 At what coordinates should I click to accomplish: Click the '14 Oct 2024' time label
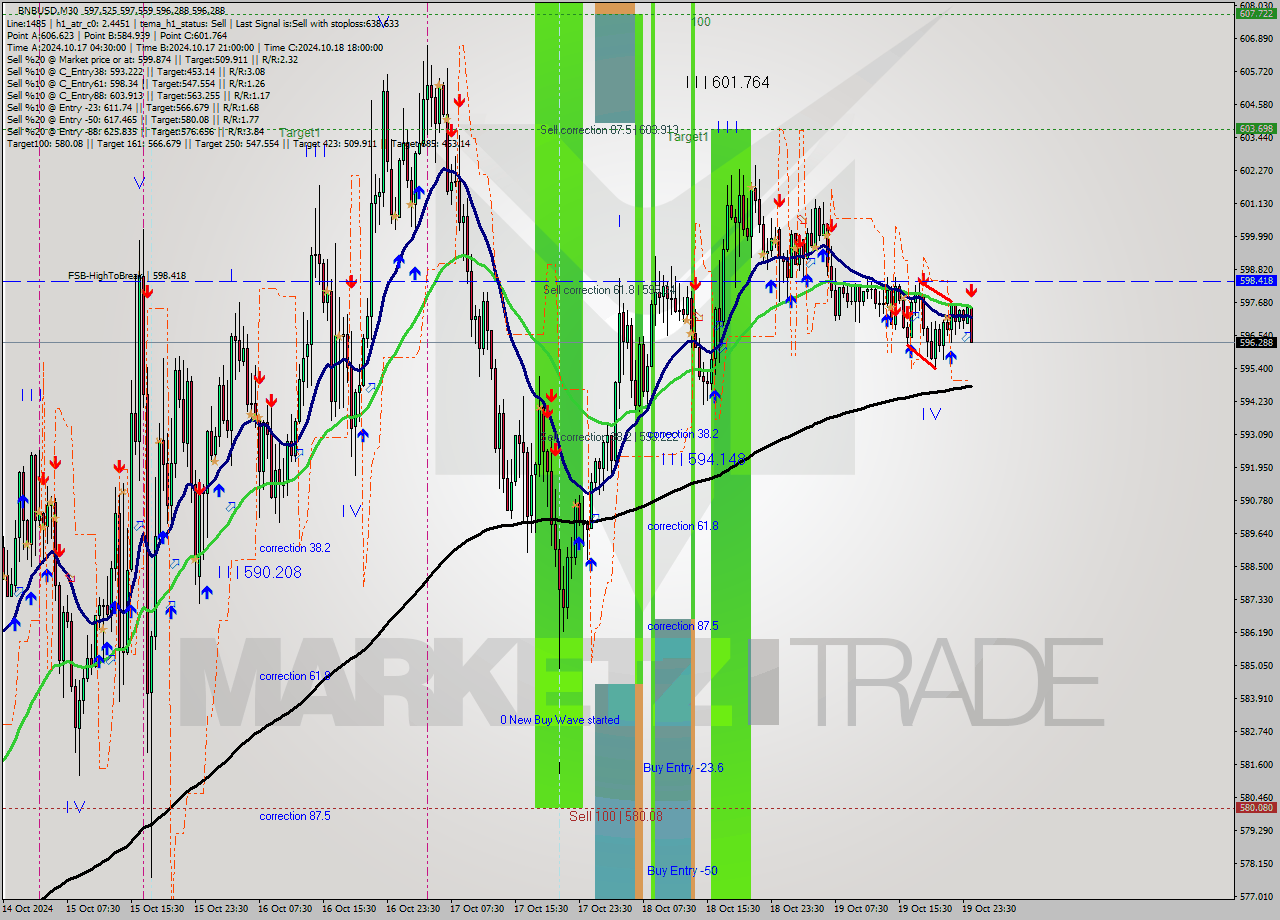[x=27, y=909]
